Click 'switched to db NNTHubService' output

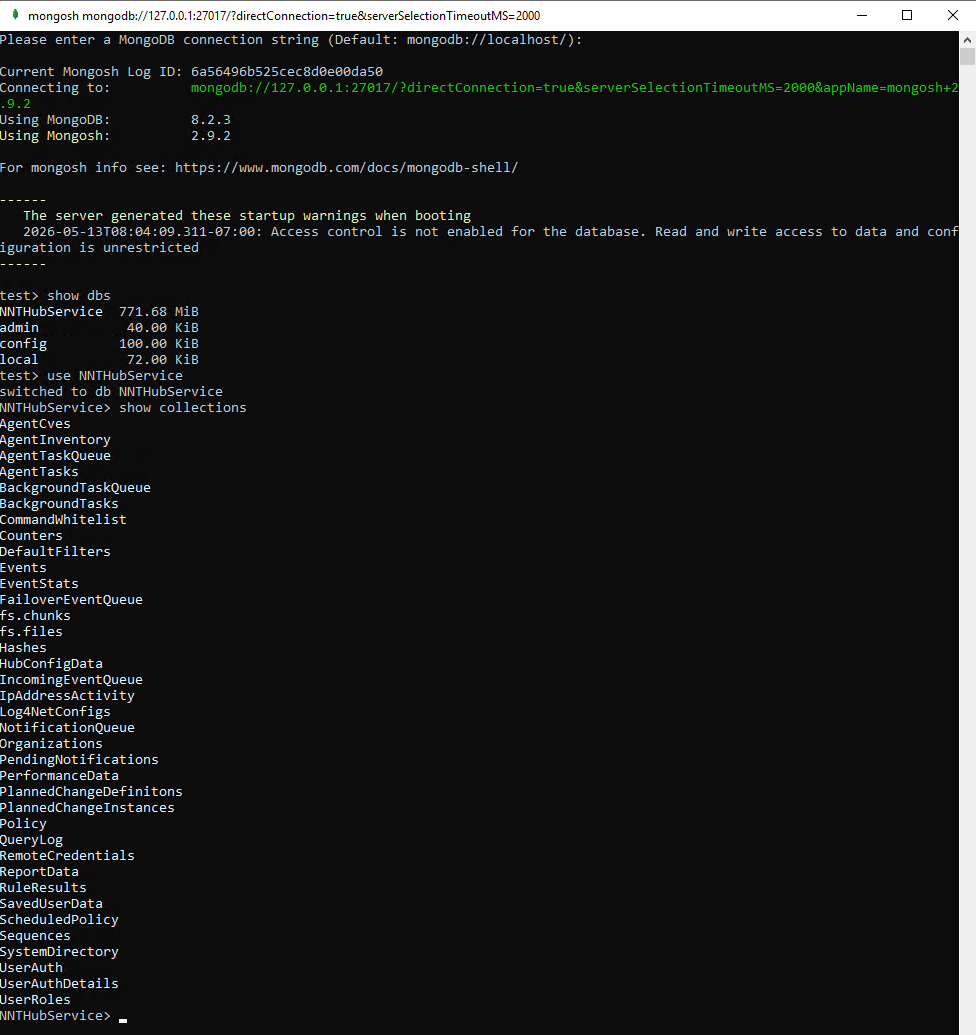pos(112,391)
